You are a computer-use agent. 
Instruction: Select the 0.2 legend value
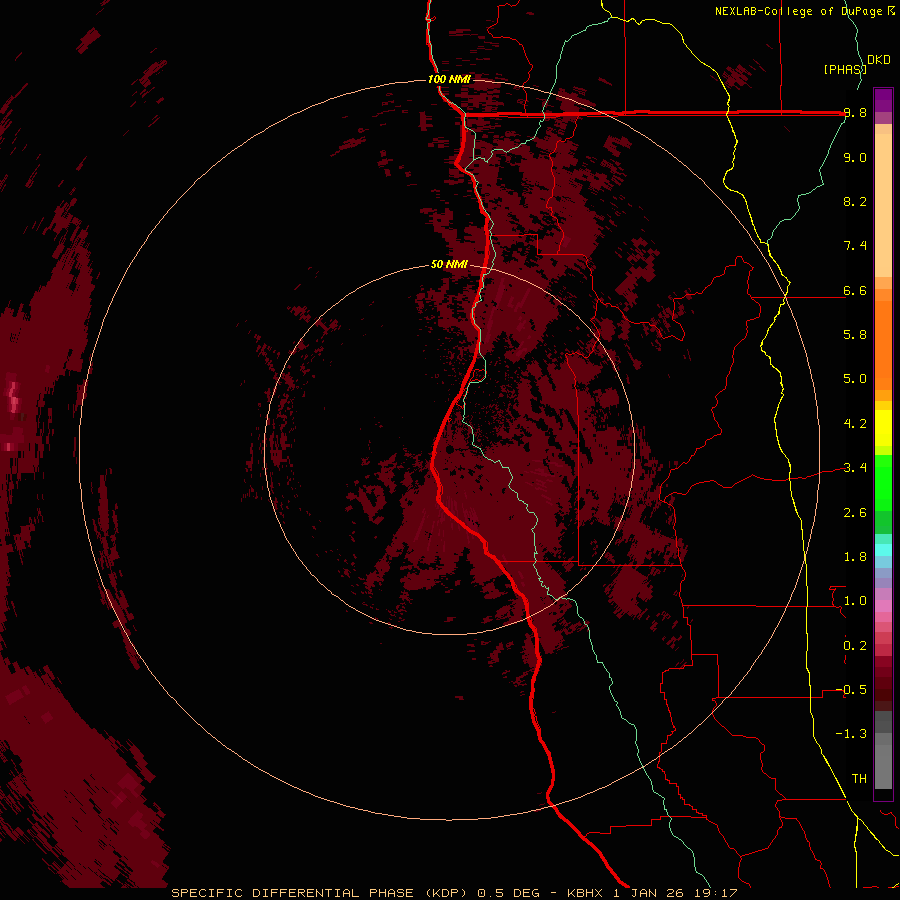(855, 646)
